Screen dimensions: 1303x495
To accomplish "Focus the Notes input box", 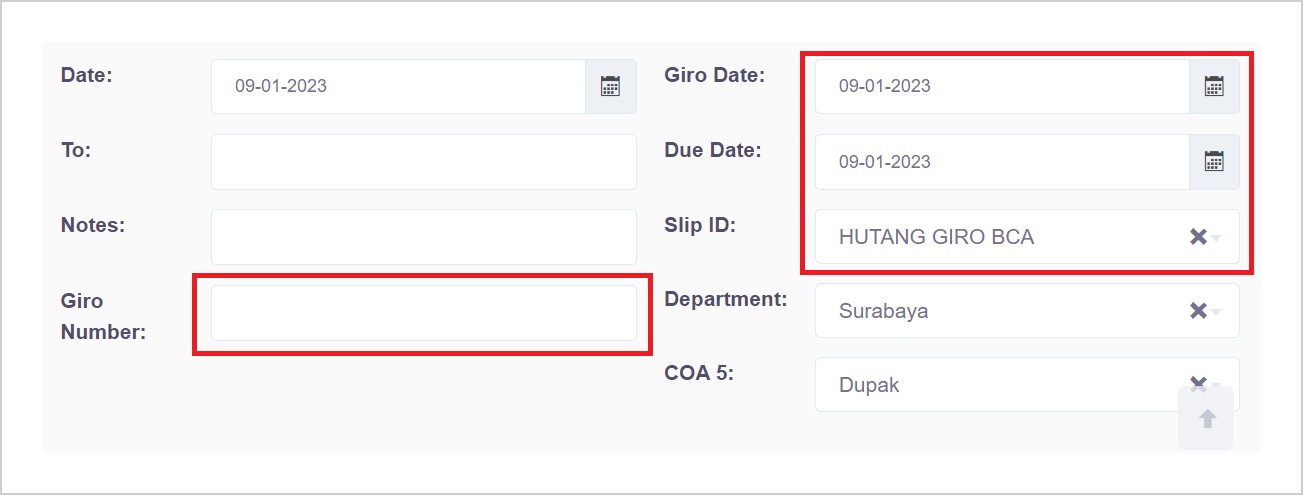I will tap(423, 237).
